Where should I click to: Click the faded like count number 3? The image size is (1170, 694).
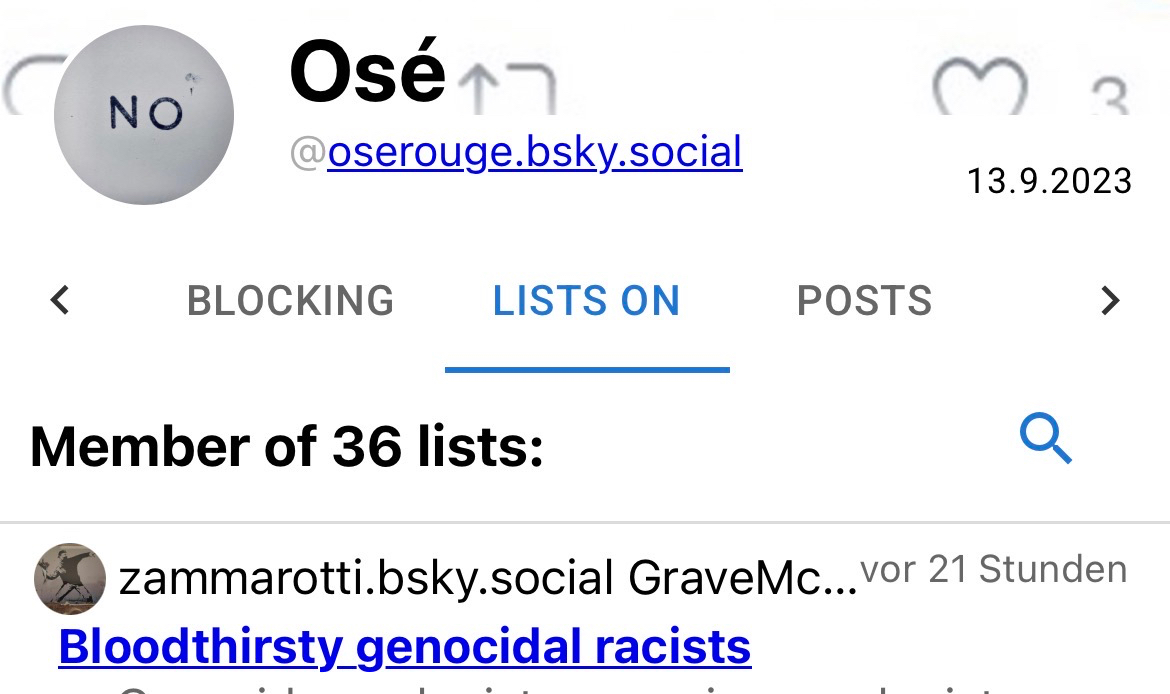click(1109, 98)
